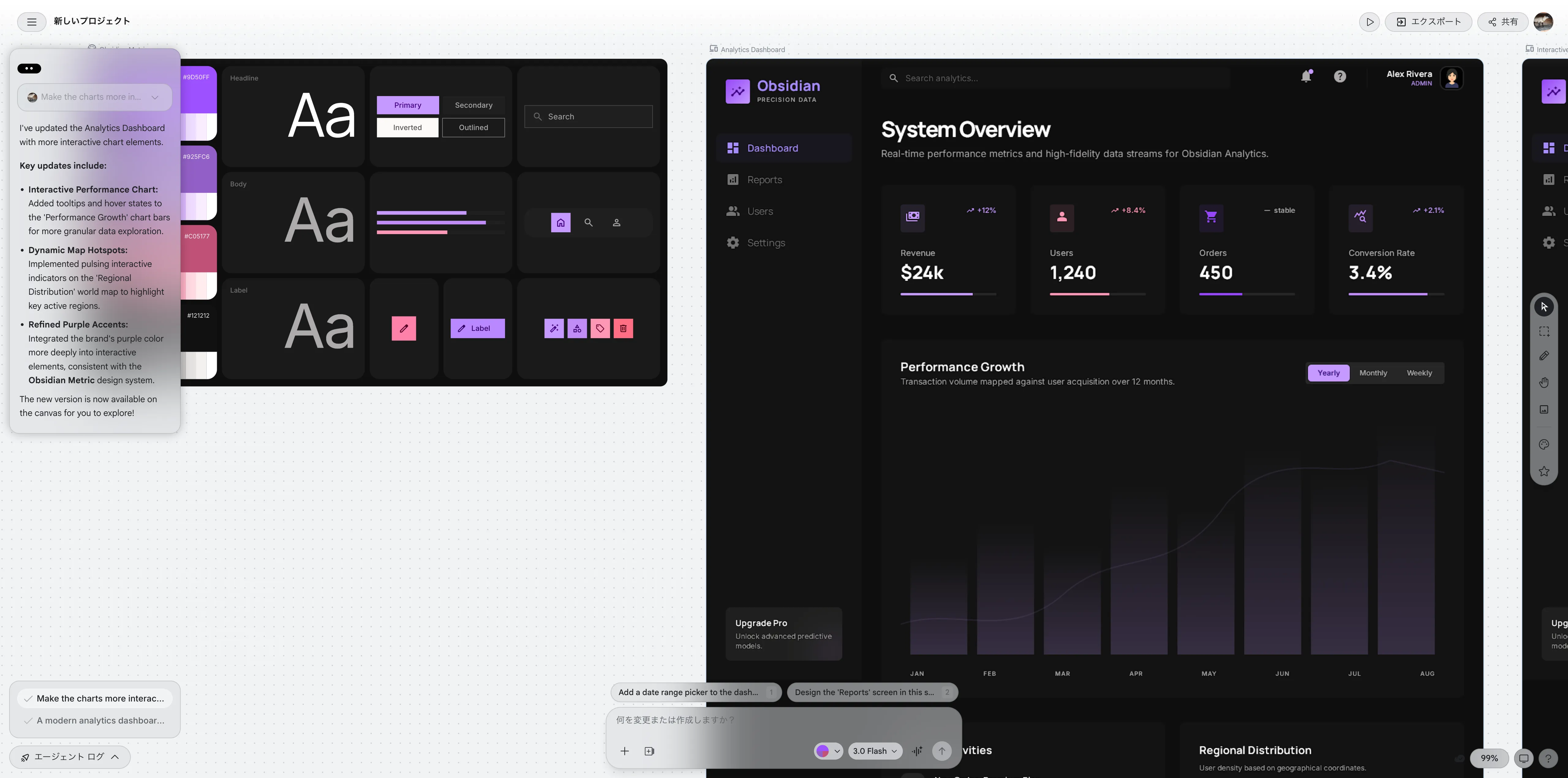Select the marquee area selection tool
Image resolution: width=1568 pixels, height=778 pixels.
tap(1543, 331)
